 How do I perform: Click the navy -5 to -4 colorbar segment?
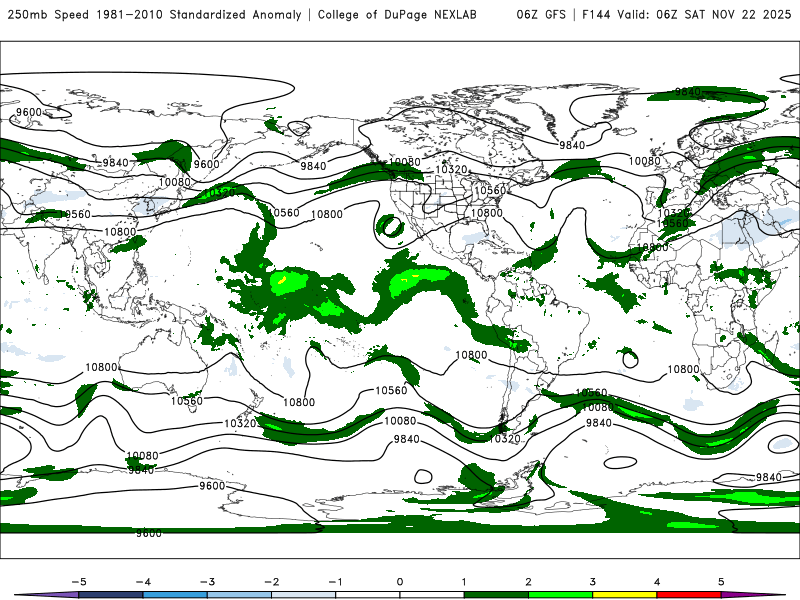click(x=111, y=595)
